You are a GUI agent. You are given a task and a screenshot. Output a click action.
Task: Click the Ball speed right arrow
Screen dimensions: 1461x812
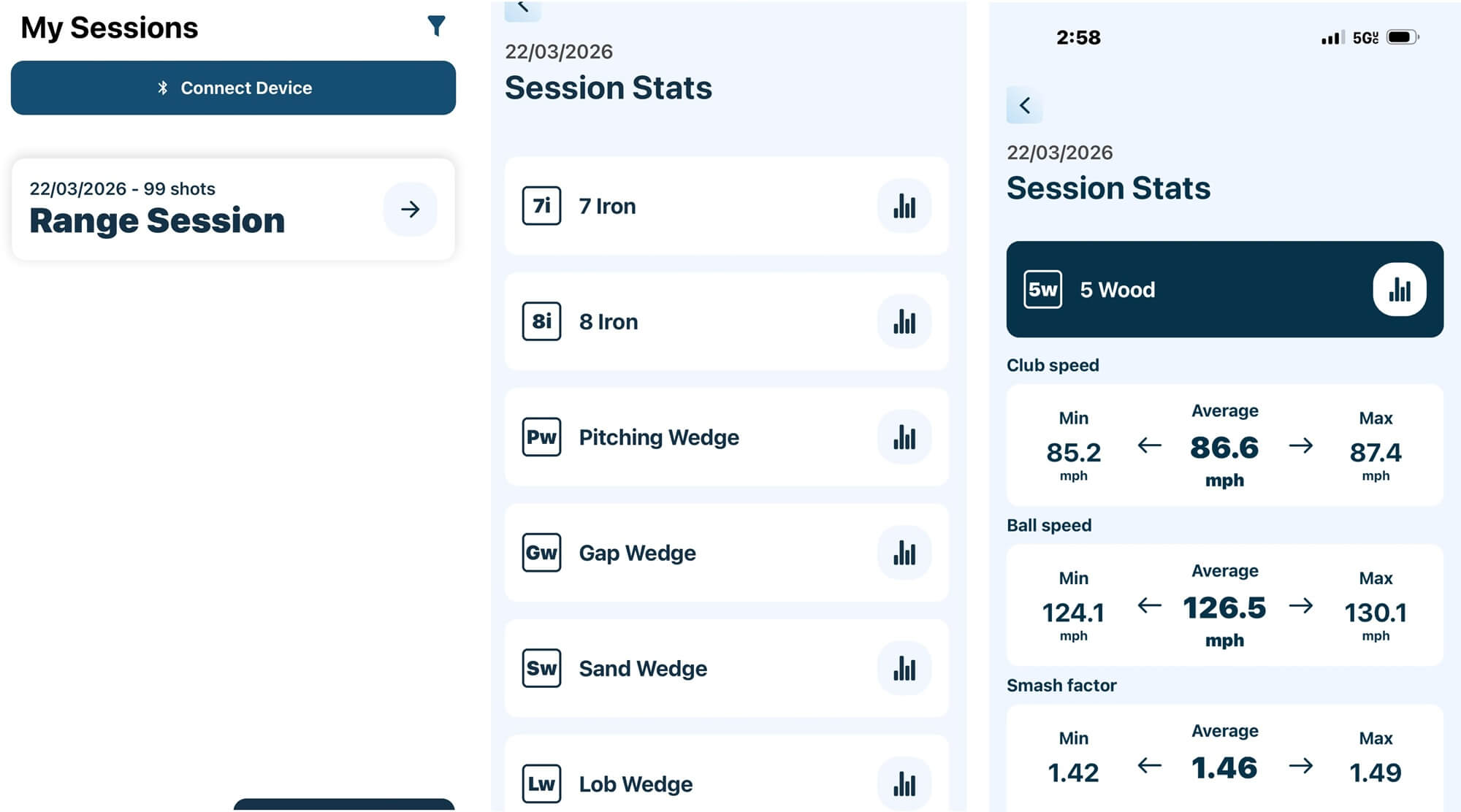pos(1300,605)
